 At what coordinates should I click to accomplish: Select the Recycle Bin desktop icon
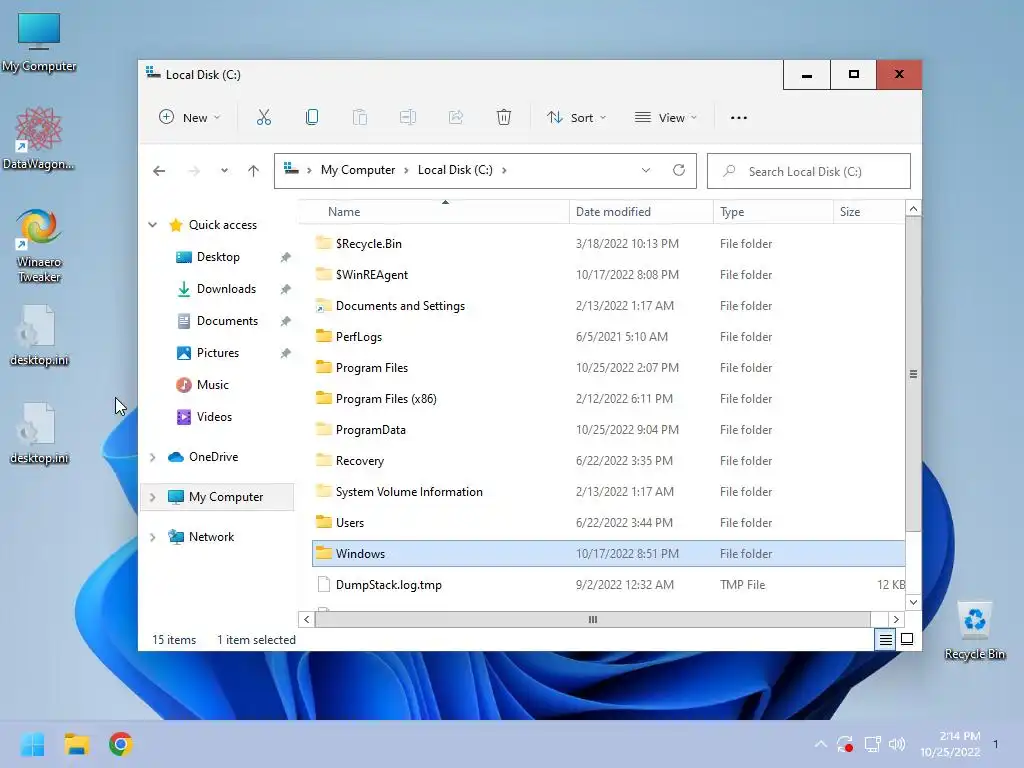click(x=974, y=631)
